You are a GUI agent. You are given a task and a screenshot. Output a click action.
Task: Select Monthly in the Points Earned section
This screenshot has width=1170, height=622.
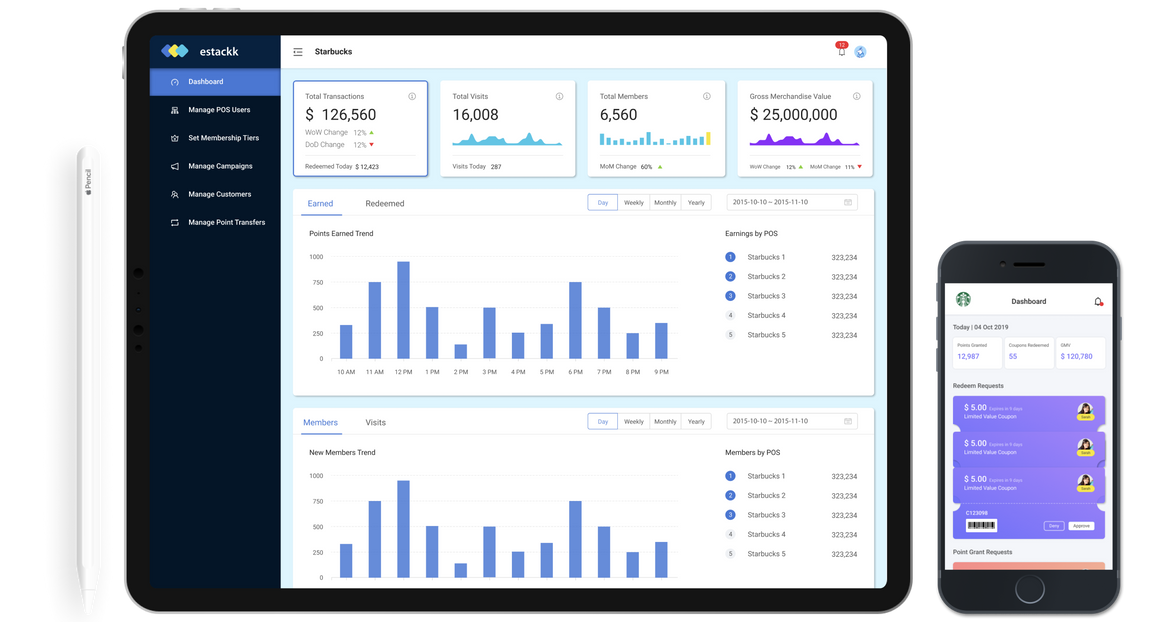pos(665,203)
